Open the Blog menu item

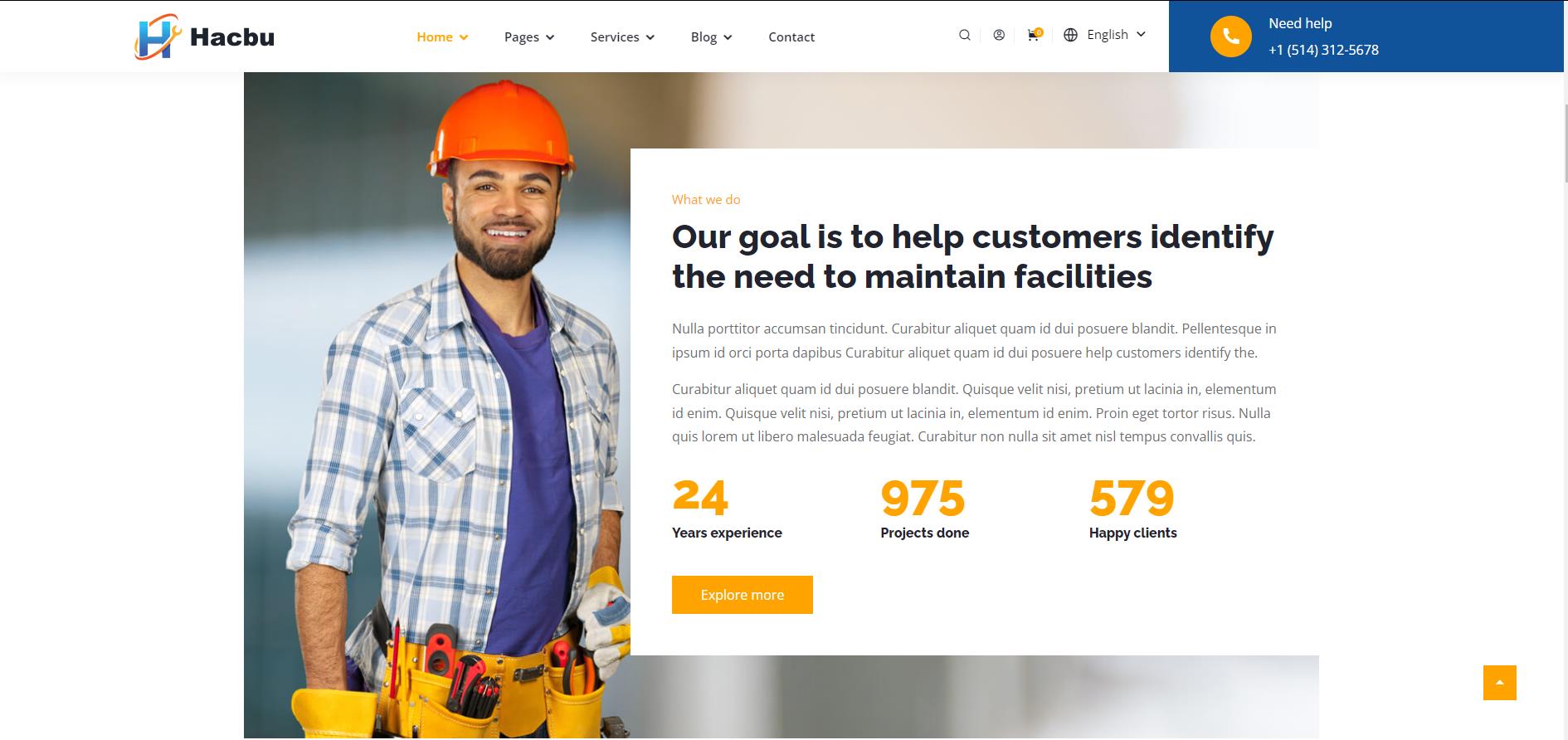711,37
